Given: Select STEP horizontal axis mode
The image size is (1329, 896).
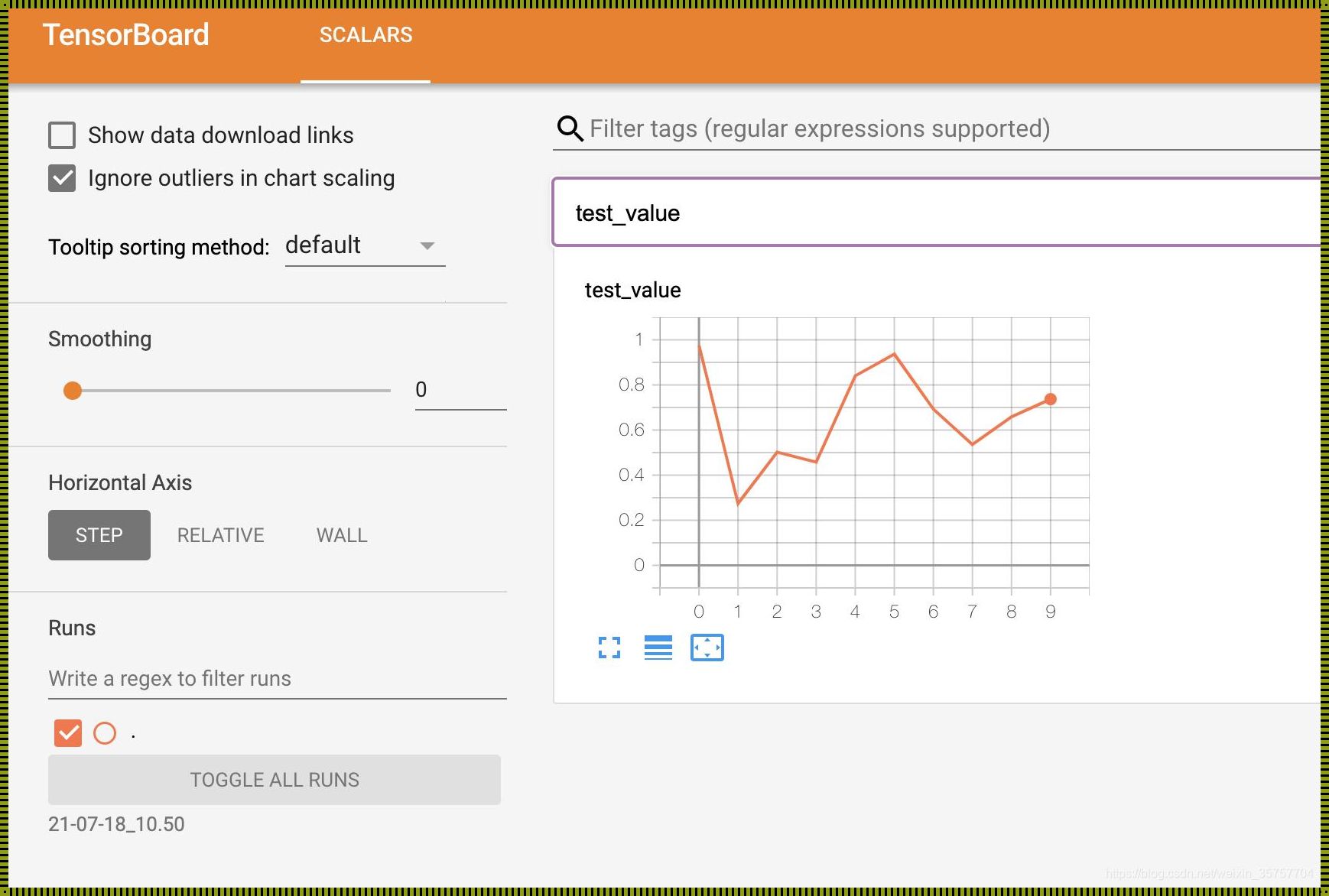Looking at the screenshot, I should point(99,535).
